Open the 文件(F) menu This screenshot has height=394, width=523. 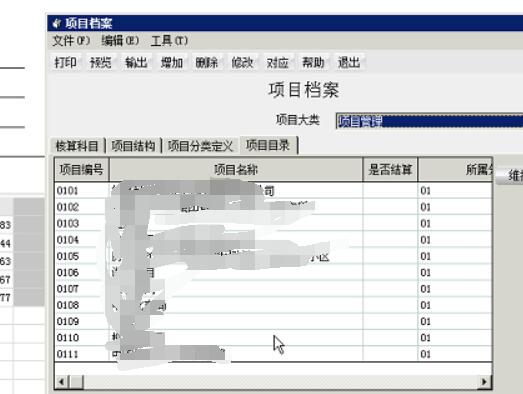coord(71,41)
